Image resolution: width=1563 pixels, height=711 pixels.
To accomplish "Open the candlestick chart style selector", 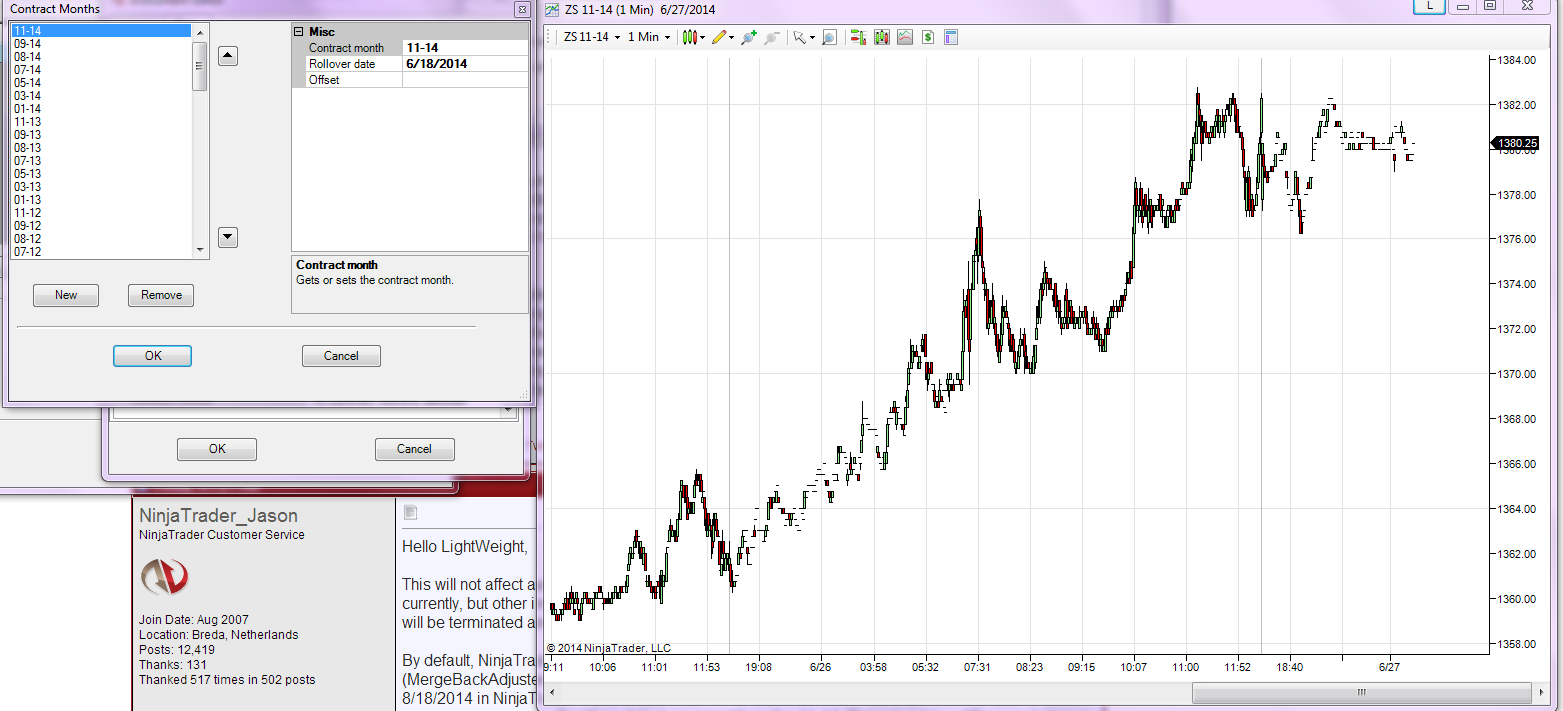I will coord(693,37).
